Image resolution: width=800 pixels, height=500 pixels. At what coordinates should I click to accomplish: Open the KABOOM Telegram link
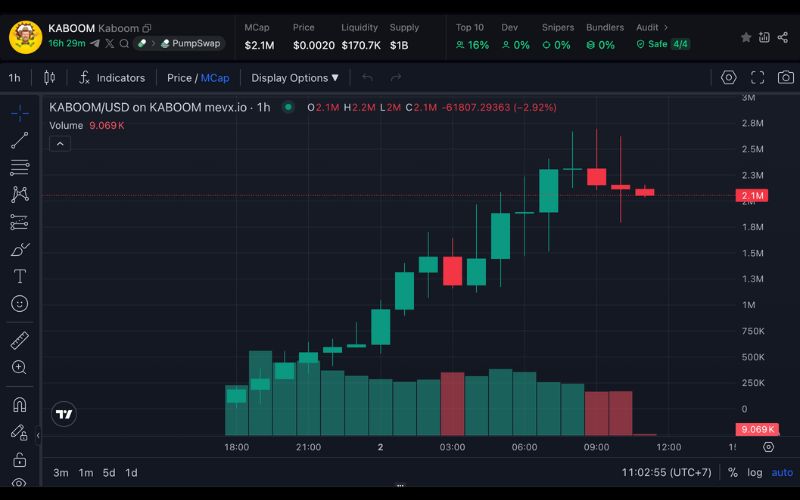(95, 44)
